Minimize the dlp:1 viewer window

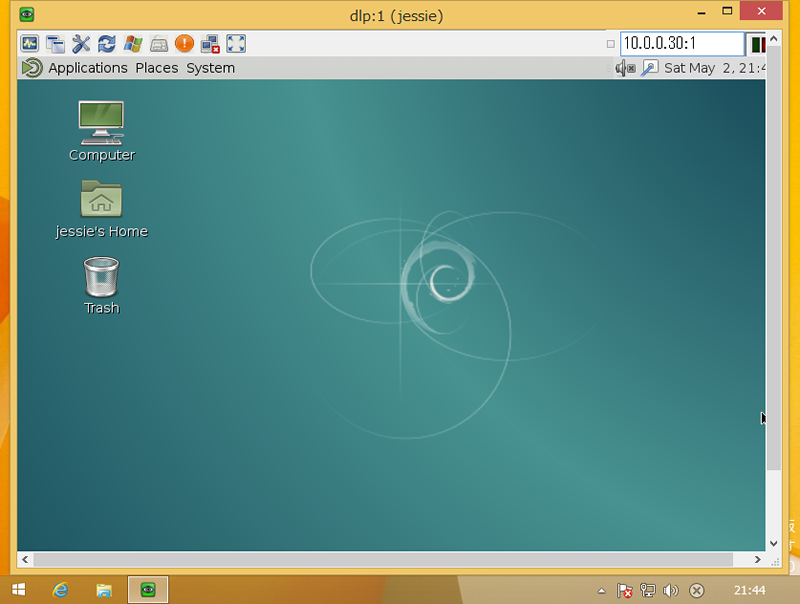pyautogui.click(x=702, y=11)
